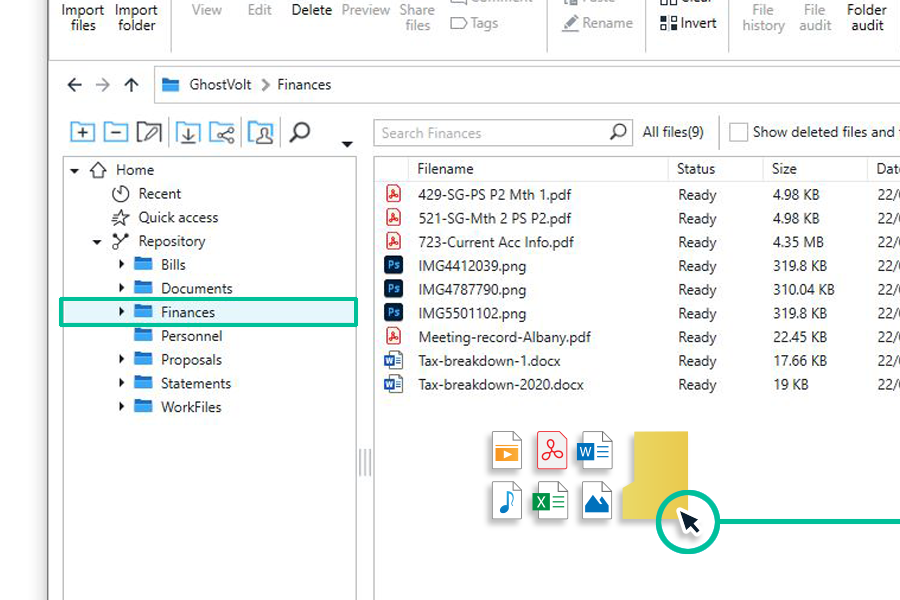The image size is (900, 600).
Task: Select the Statements folder label
Action: tap(196, 384)
